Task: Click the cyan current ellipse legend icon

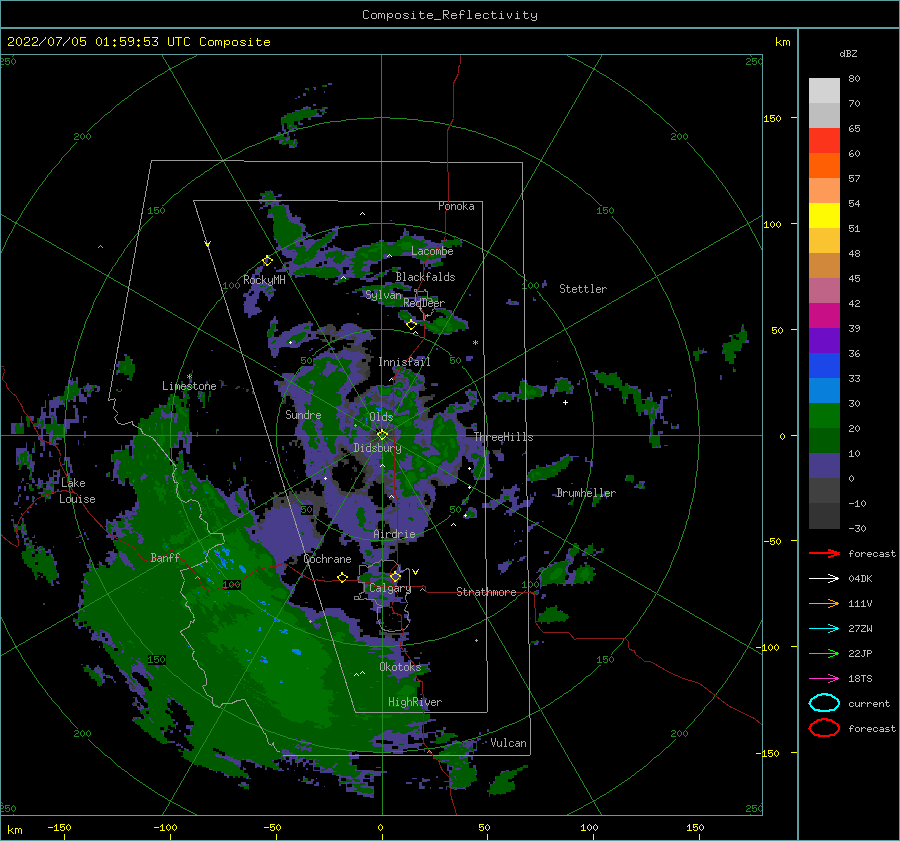Action: click(x=824, y=703)
